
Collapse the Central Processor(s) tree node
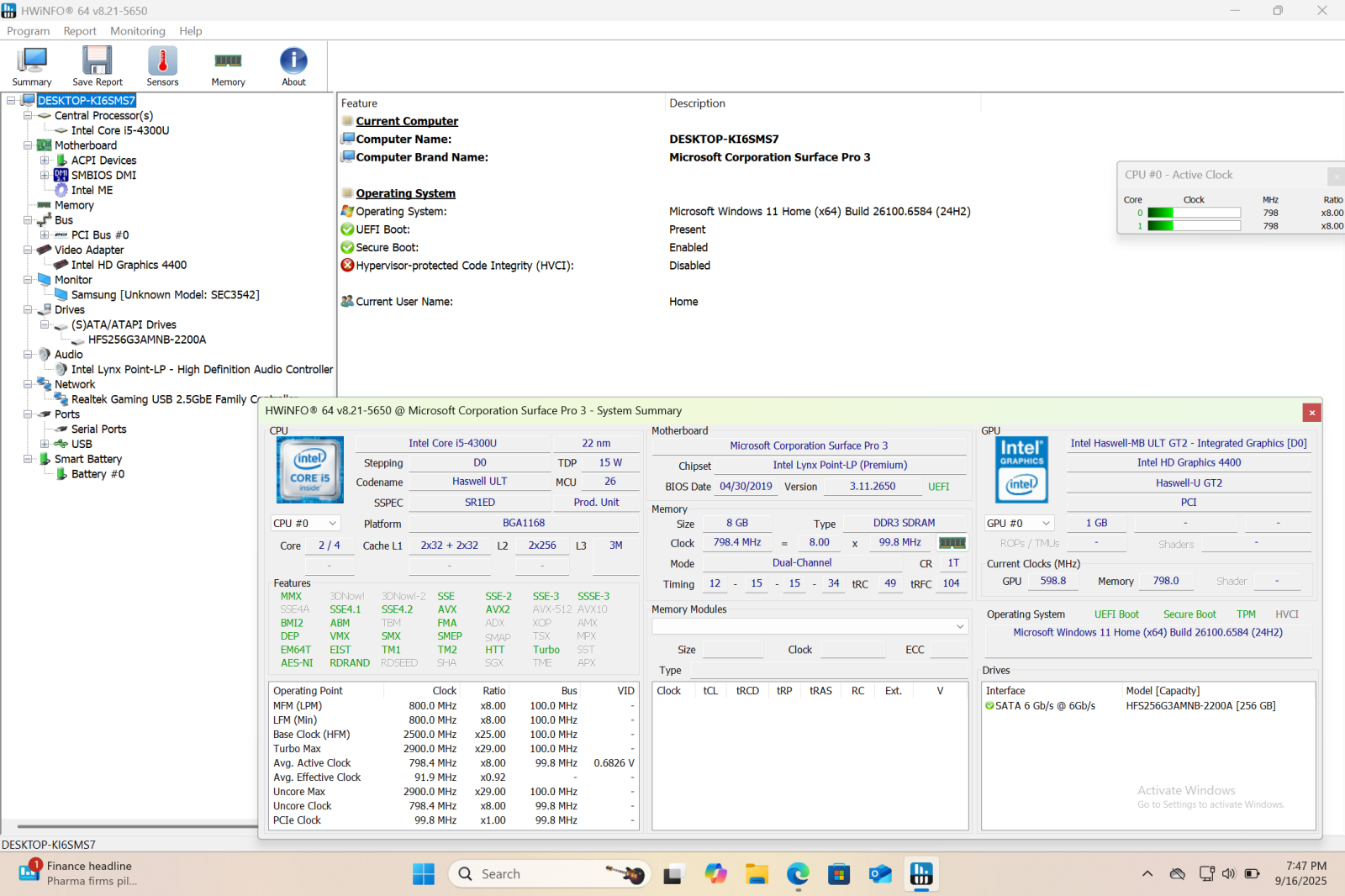click(x=28, y=116)
